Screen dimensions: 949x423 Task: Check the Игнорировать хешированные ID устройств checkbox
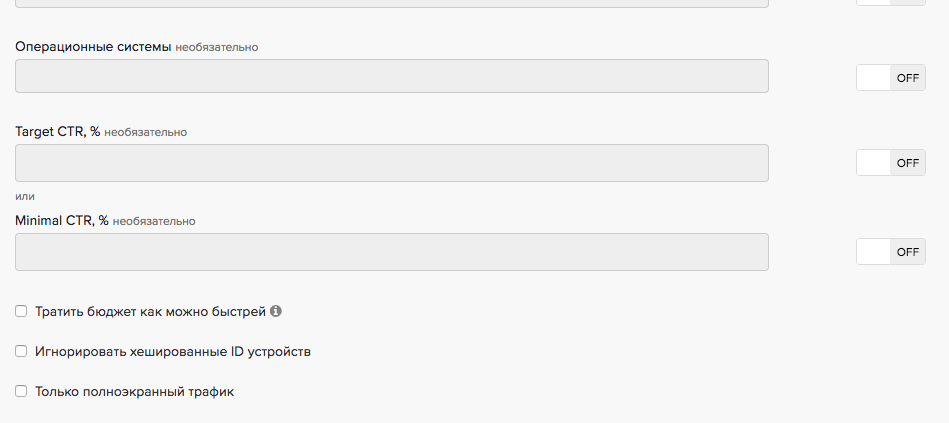pos(21,352)
